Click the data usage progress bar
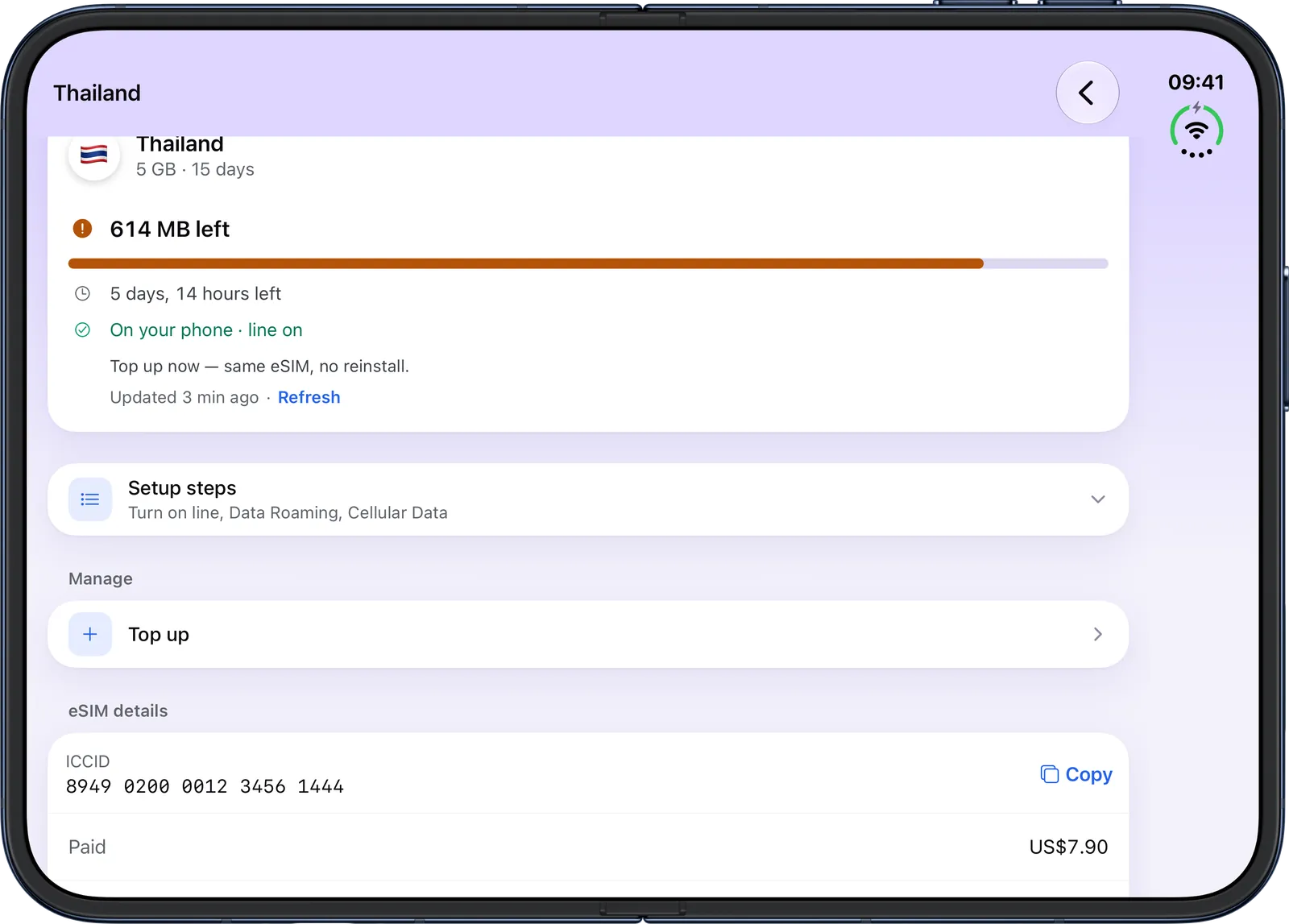The height and width of the screenshot is (924, 1289). click(588, 263)
